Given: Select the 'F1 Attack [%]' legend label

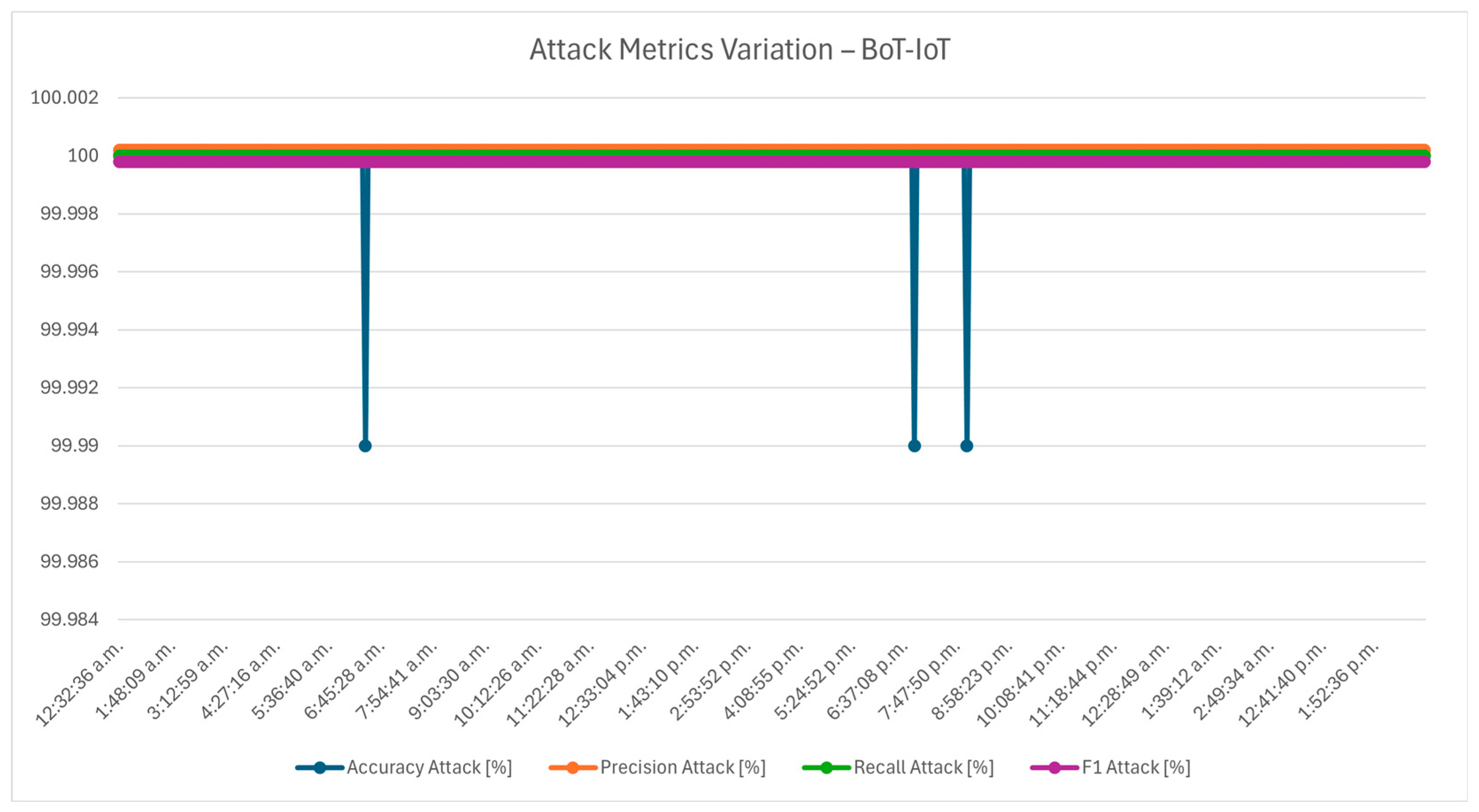Looking at the screenshot, I should pos(1136,768).
